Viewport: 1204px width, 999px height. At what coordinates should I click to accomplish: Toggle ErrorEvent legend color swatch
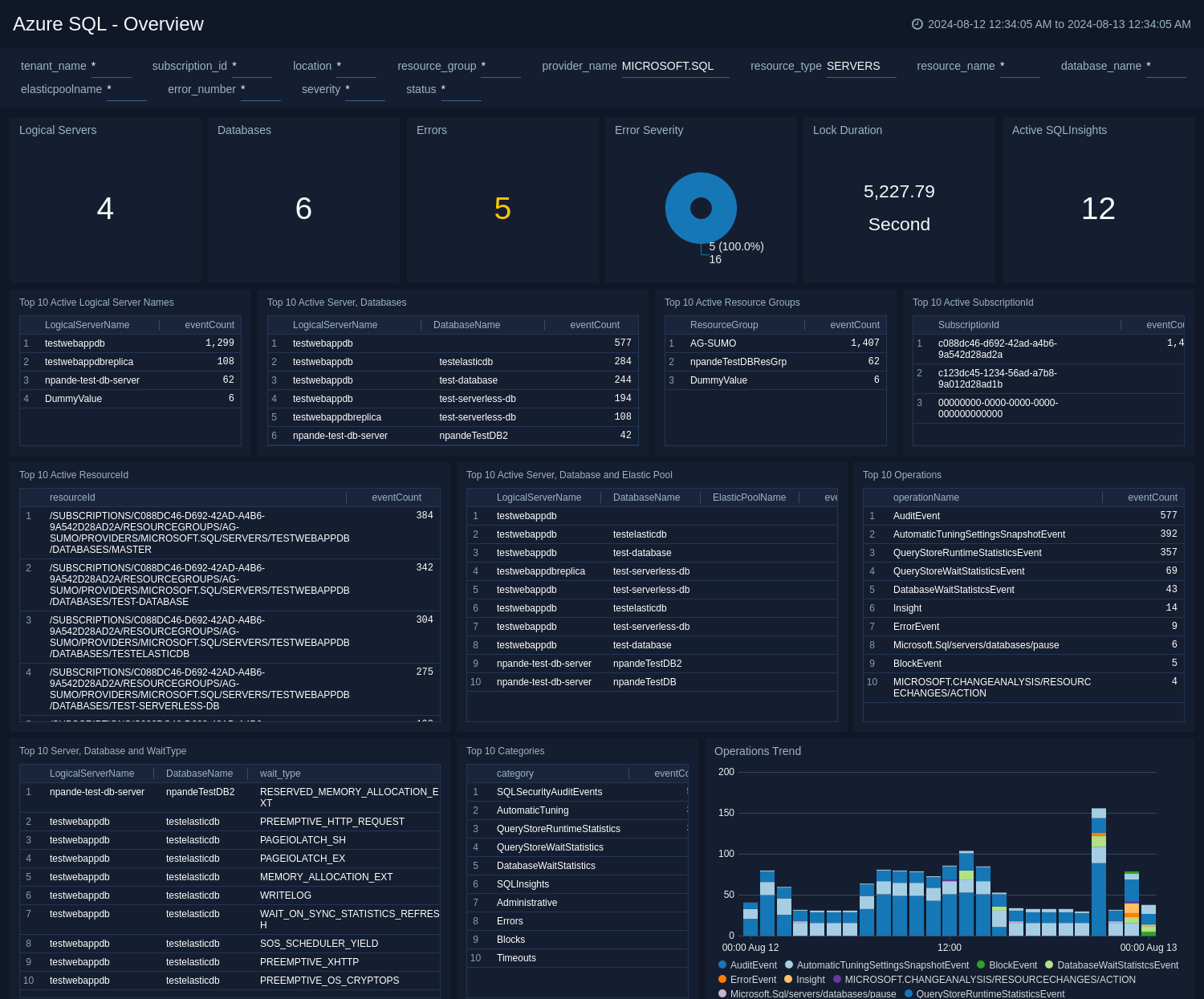[x=722, y=979]
